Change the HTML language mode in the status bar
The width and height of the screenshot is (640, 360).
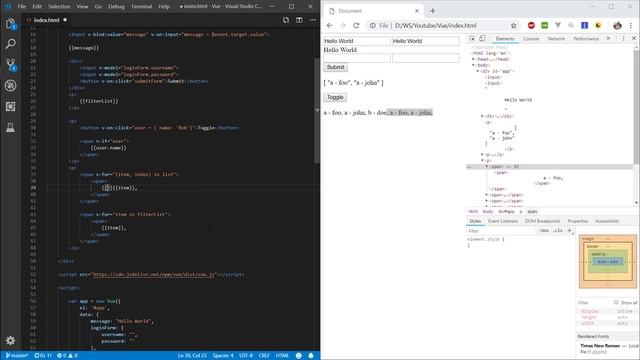[x=282, y=356]
